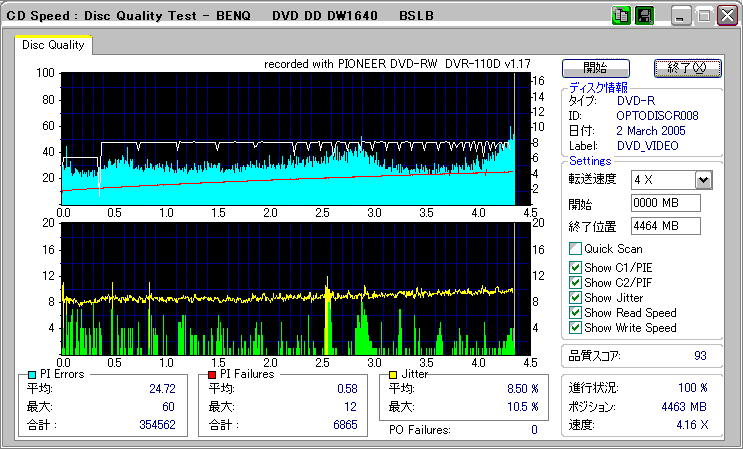Image resolution: width=743 pixels, height=449 pixels.
Task: Select the Disc Quality tab
Action: tap(54, 44)
